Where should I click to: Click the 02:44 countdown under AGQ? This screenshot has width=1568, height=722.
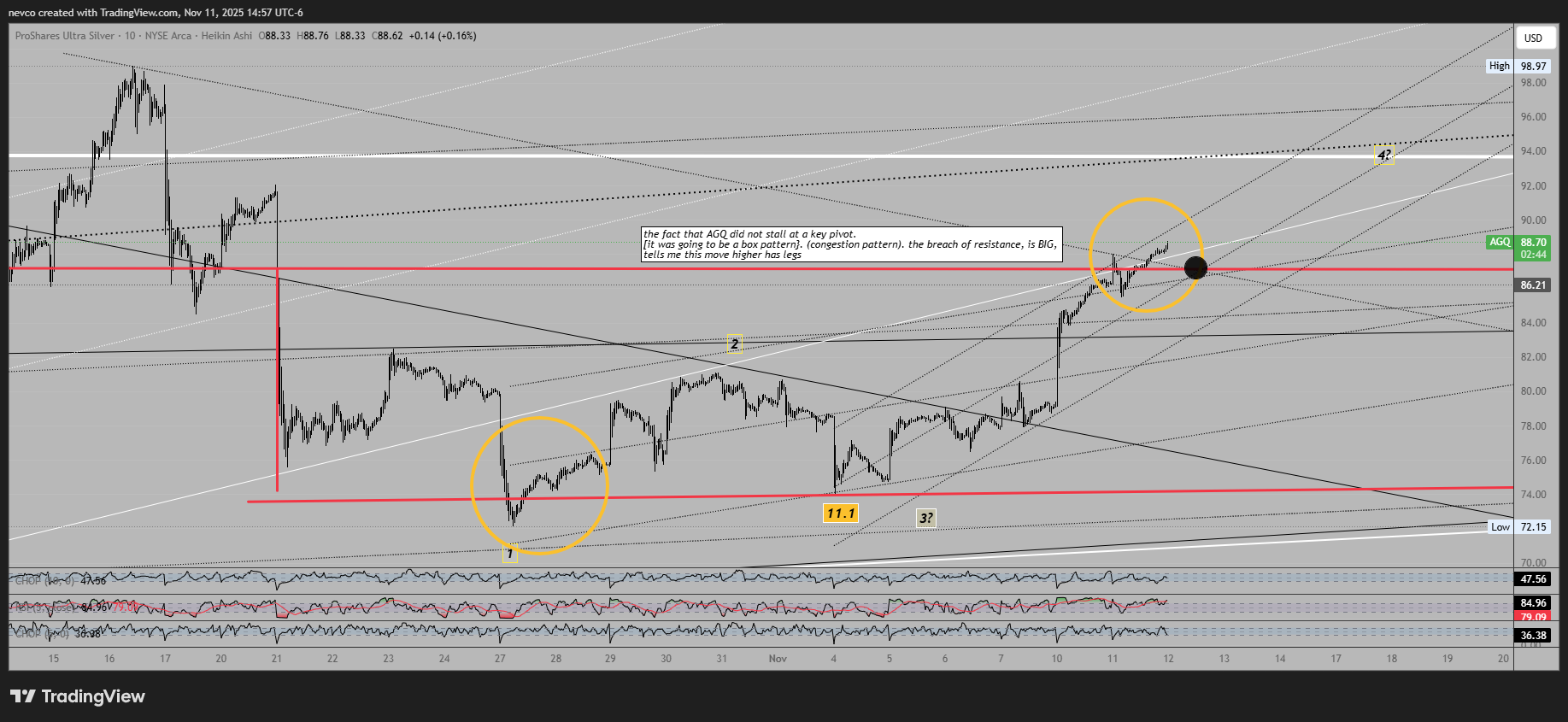tap(1533, 255)
